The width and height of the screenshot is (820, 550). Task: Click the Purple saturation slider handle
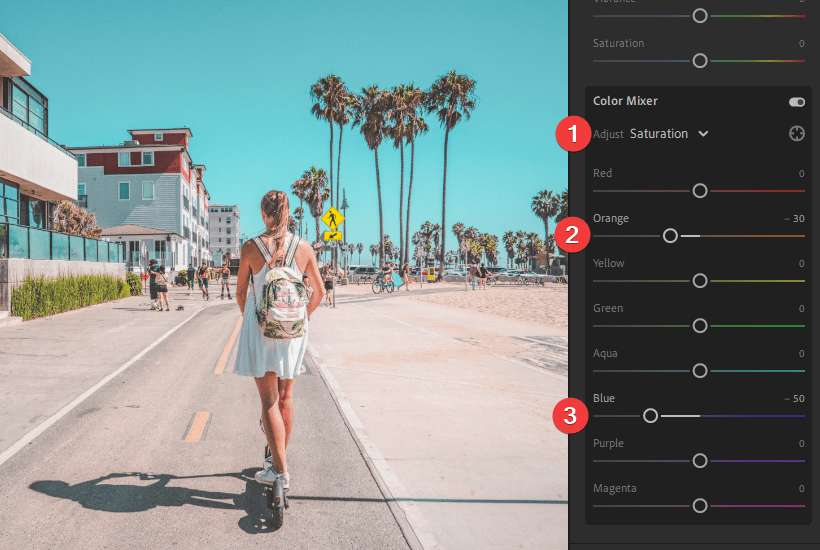pos(700,461)
